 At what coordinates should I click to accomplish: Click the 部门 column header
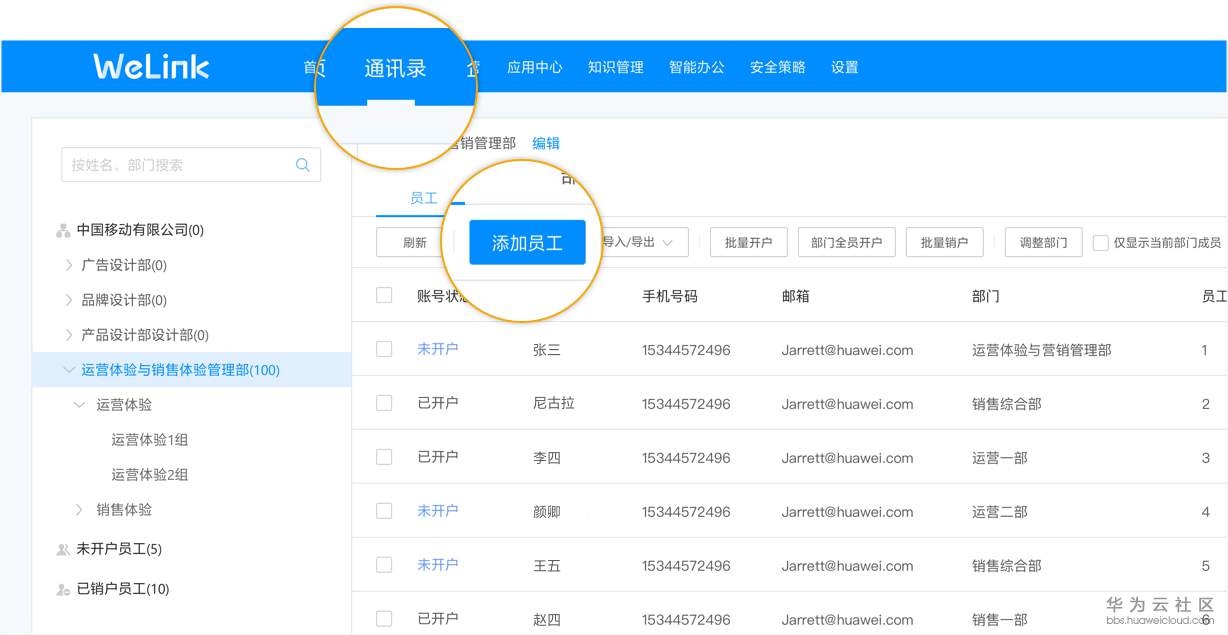(x=986, y=296)
